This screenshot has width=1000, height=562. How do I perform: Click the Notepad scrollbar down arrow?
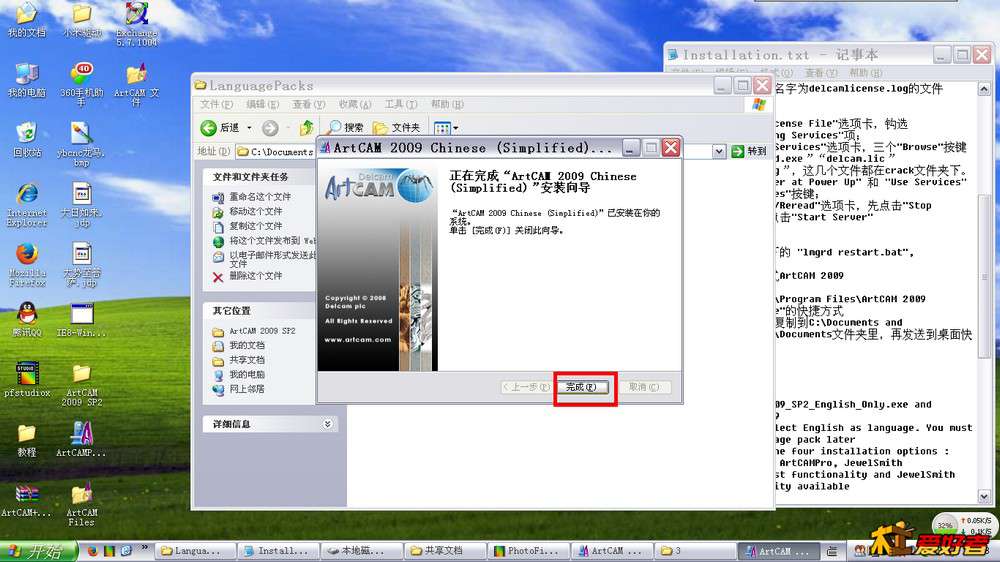(x=984, y=496)
